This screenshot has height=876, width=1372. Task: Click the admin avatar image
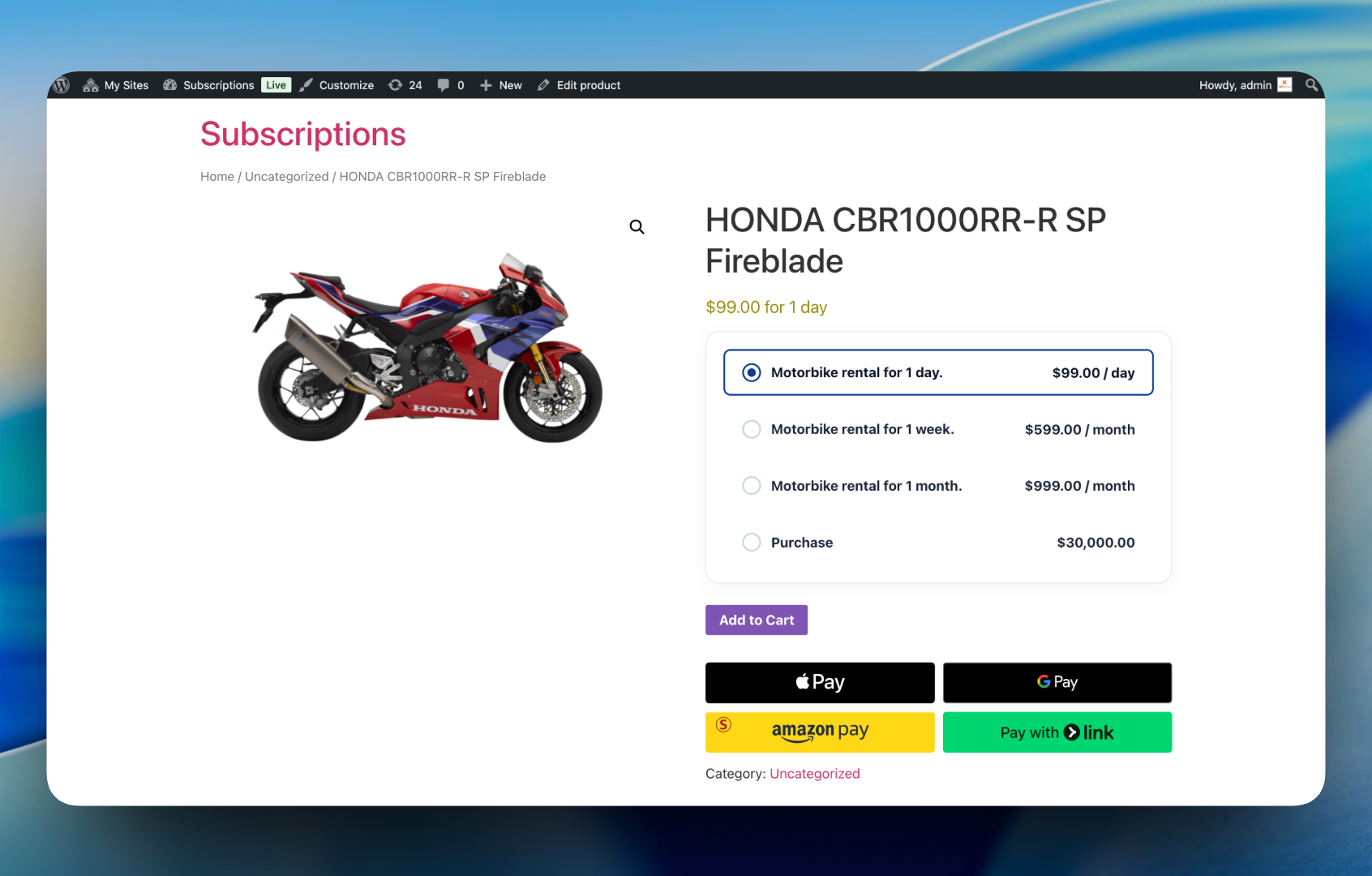point(1284,84)
